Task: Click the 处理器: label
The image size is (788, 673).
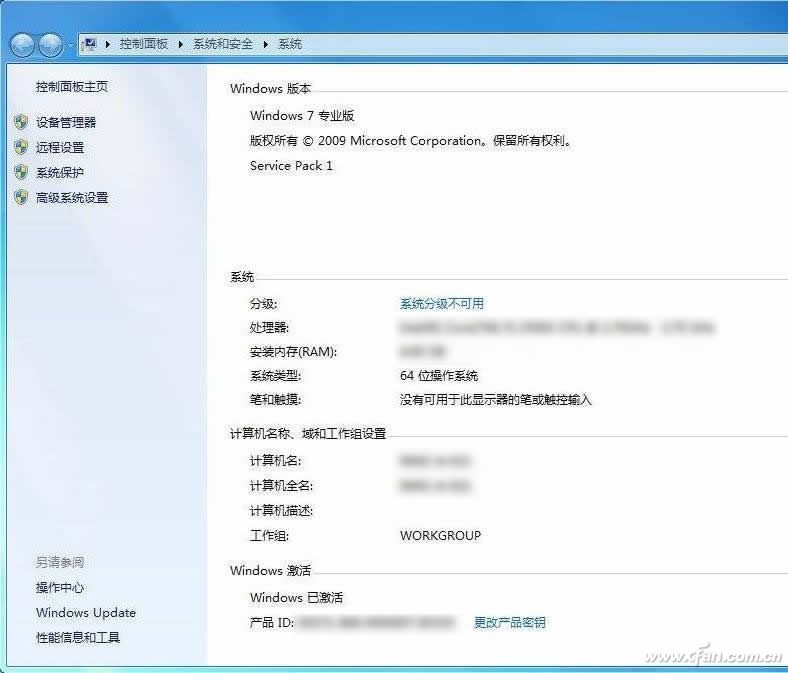Action: point(269,328)
